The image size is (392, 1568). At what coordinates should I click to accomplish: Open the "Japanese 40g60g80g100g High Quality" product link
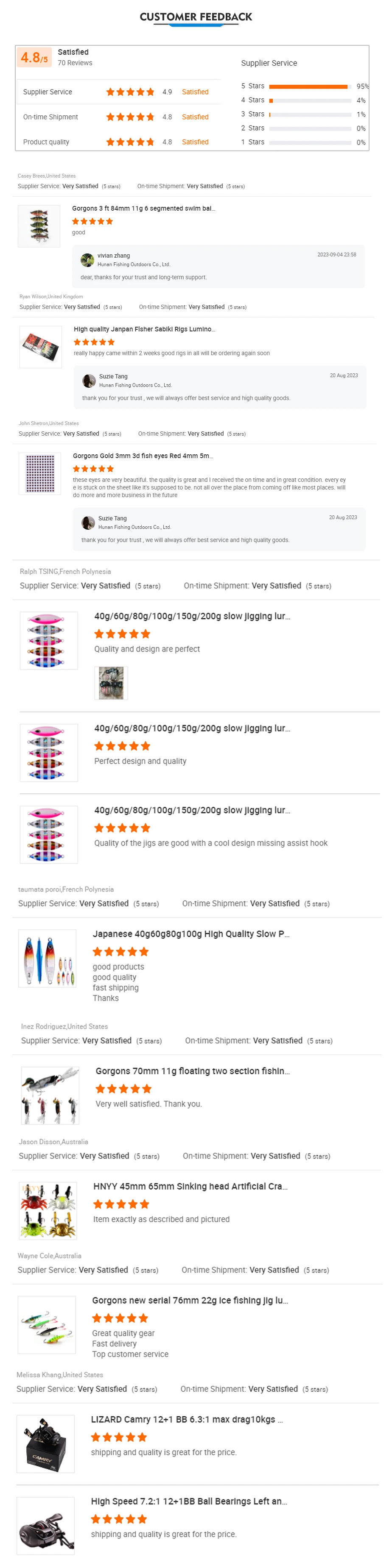pos(191,933)
